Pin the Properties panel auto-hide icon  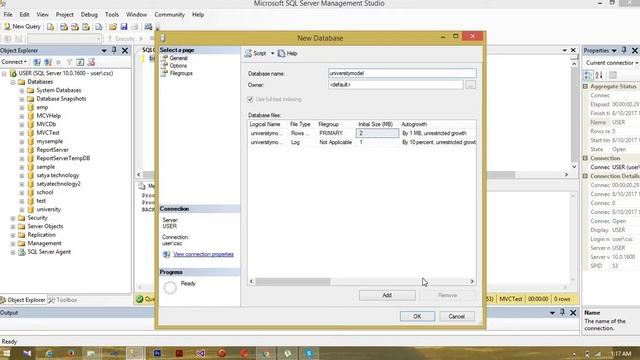tap(624, 50)
